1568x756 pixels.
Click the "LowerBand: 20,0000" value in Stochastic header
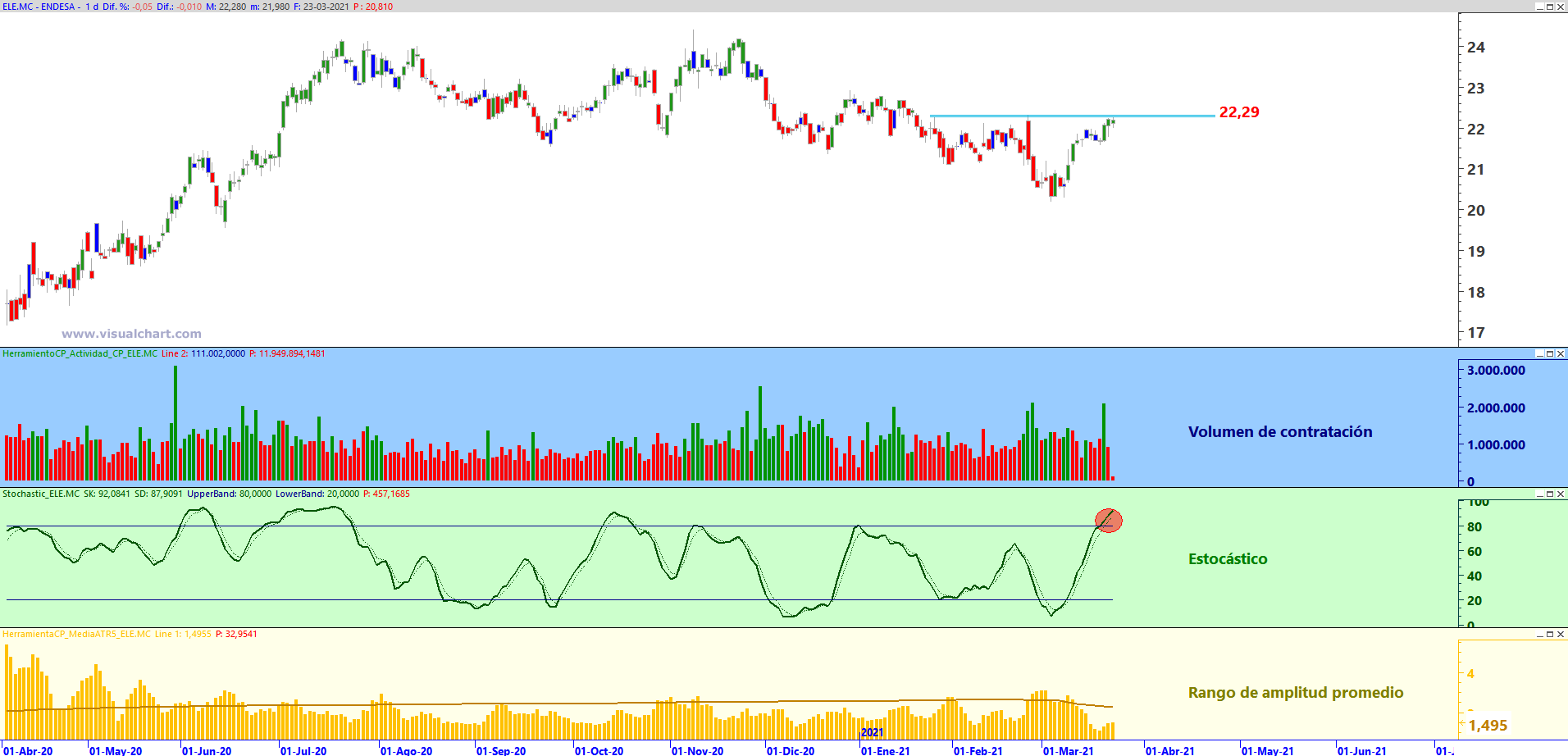click(317, 494)
